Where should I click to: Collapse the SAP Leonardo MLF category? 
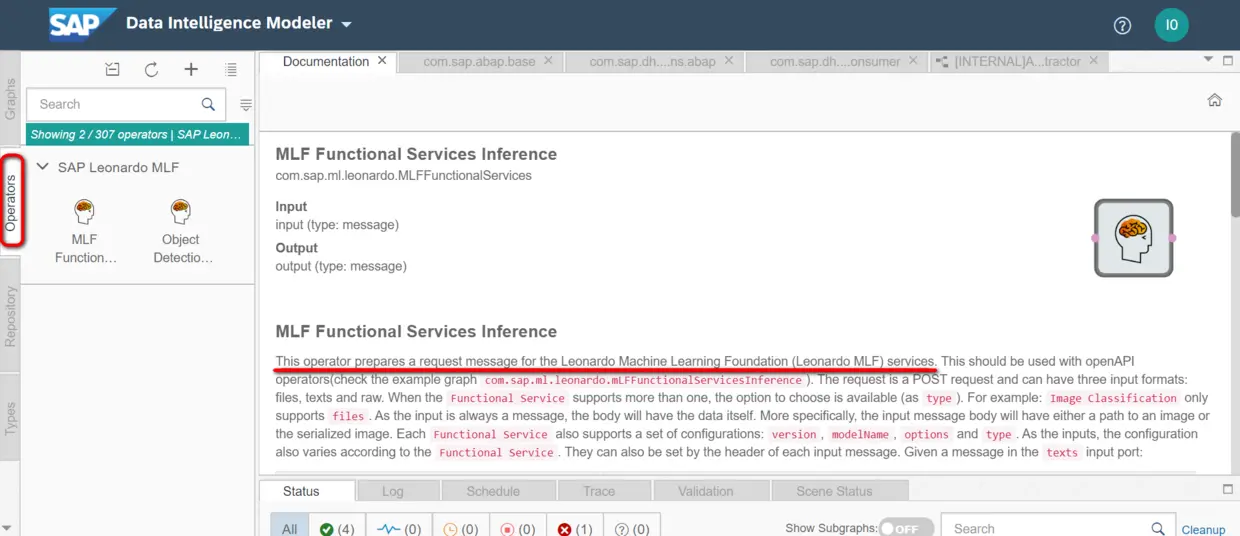click(x=42, y=167)
